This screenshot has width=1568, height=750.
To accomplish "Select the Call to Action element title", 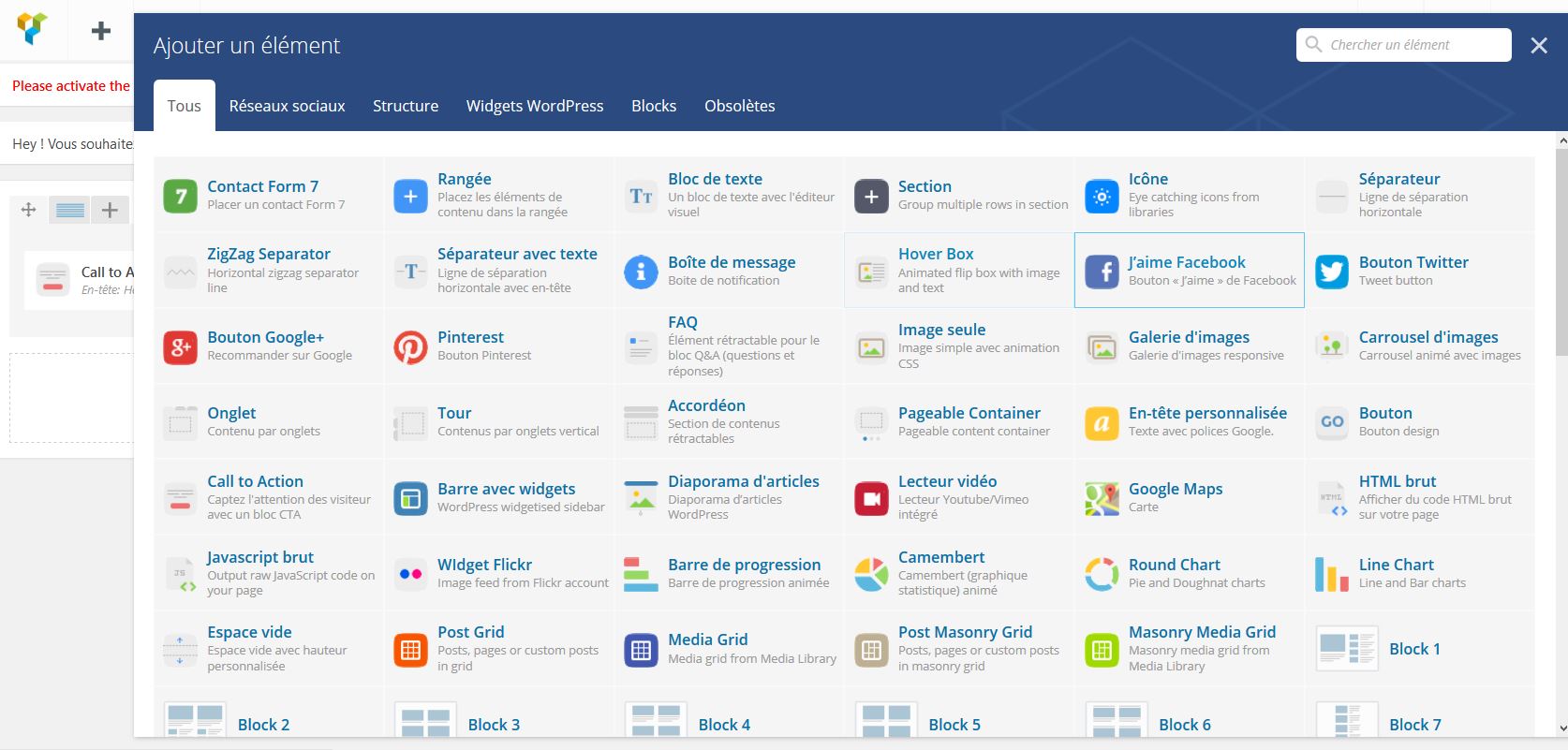I will point(255,481).
